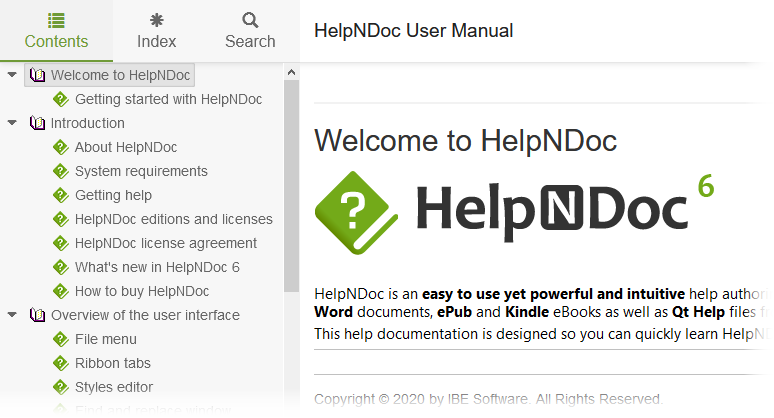Open Getting help topic
This screenshot has width=774, height=418.
point(113,195)
